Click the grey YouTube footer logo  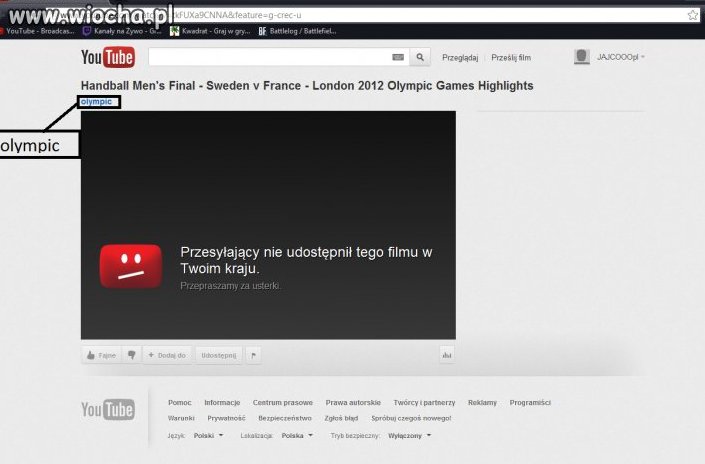point(108,409)
